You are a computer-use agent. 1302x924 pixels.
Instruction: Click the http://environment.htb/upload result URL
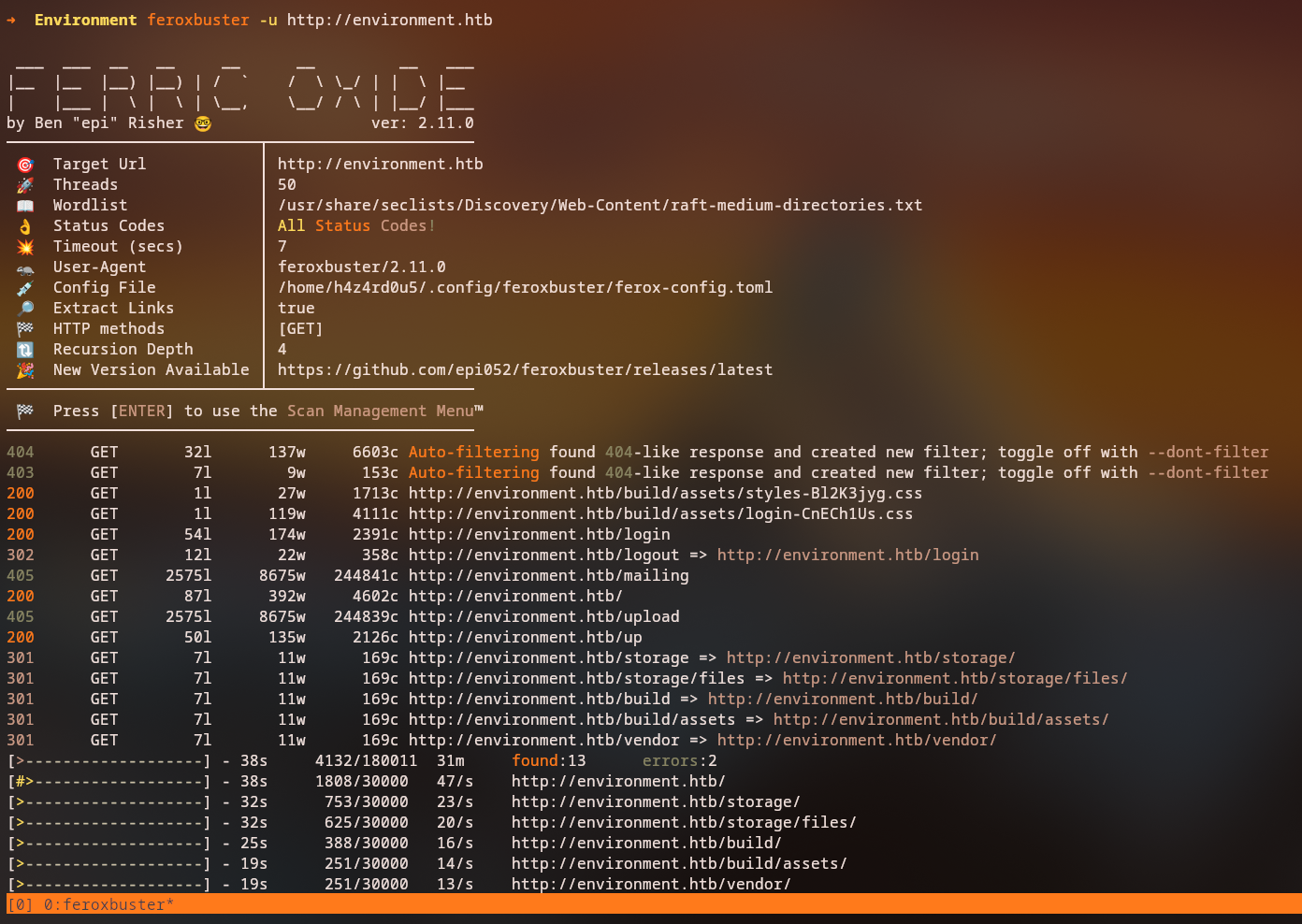tap(543, 617)
